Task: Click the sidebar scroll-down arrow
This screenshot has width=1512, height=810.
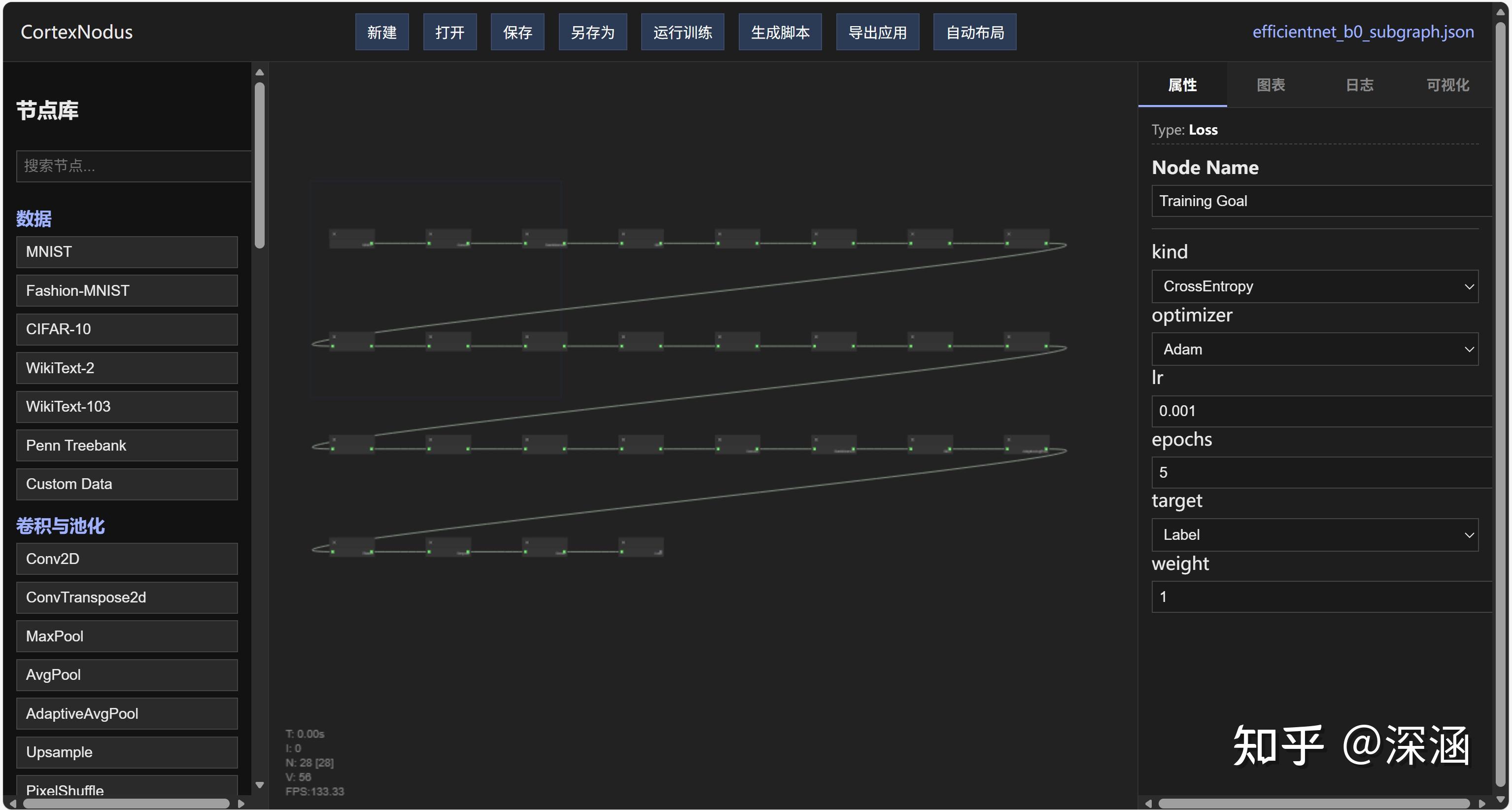Action: coord(259,785)
